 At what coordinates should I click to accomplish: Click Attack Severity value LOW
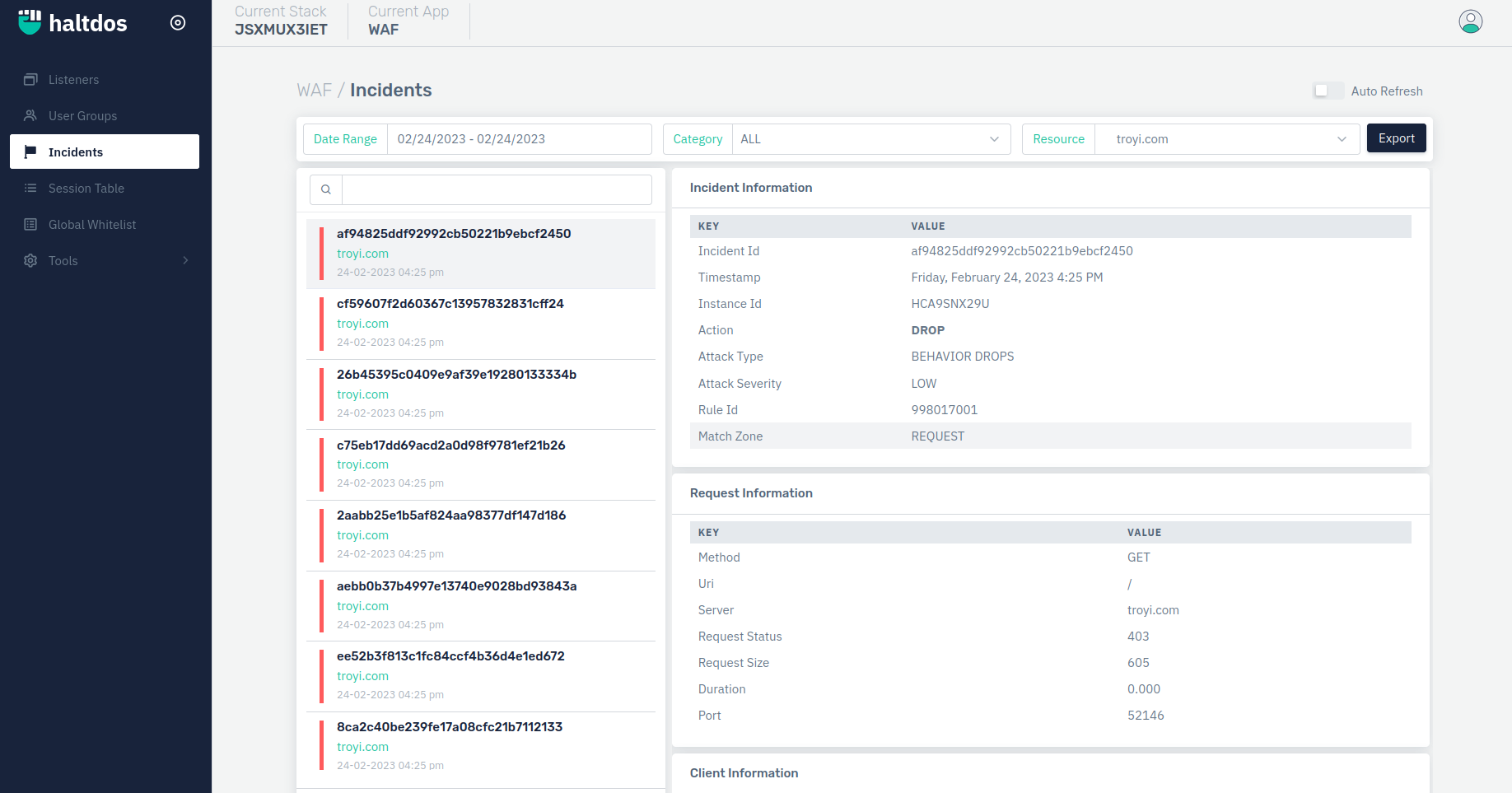(924, 384)
